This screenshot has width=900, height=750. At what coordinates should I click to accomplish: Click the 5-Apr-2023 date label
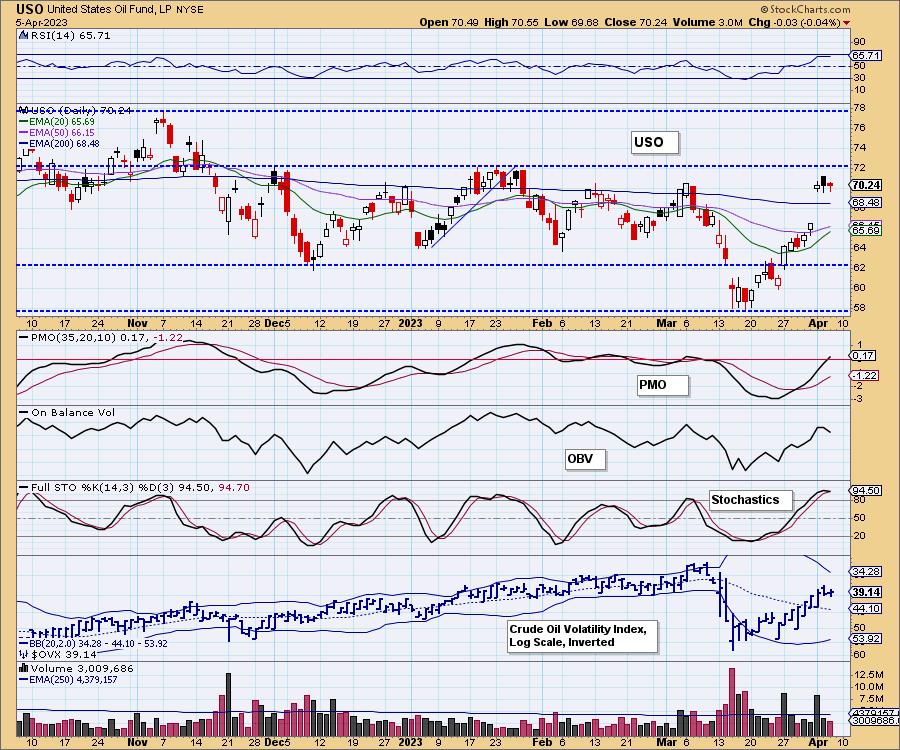(x=42, y=23)
